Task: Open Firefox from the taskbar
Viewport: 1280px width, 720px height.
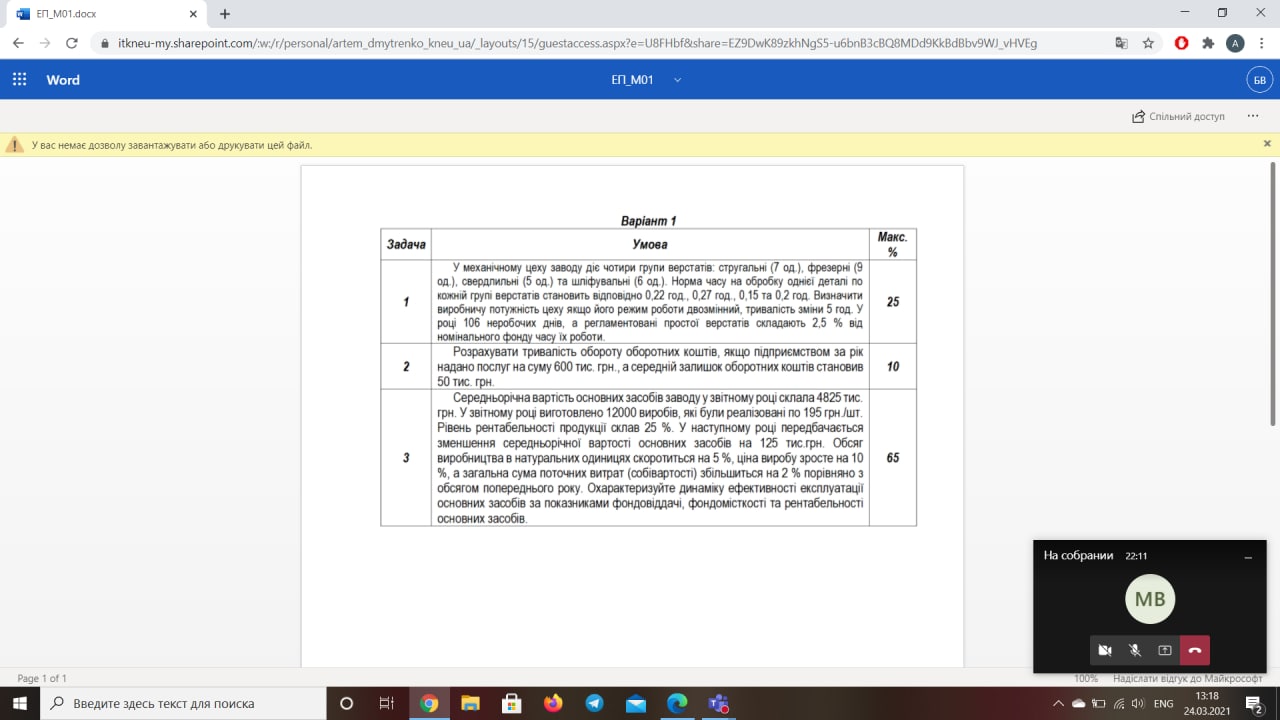Action: point(553,703)
